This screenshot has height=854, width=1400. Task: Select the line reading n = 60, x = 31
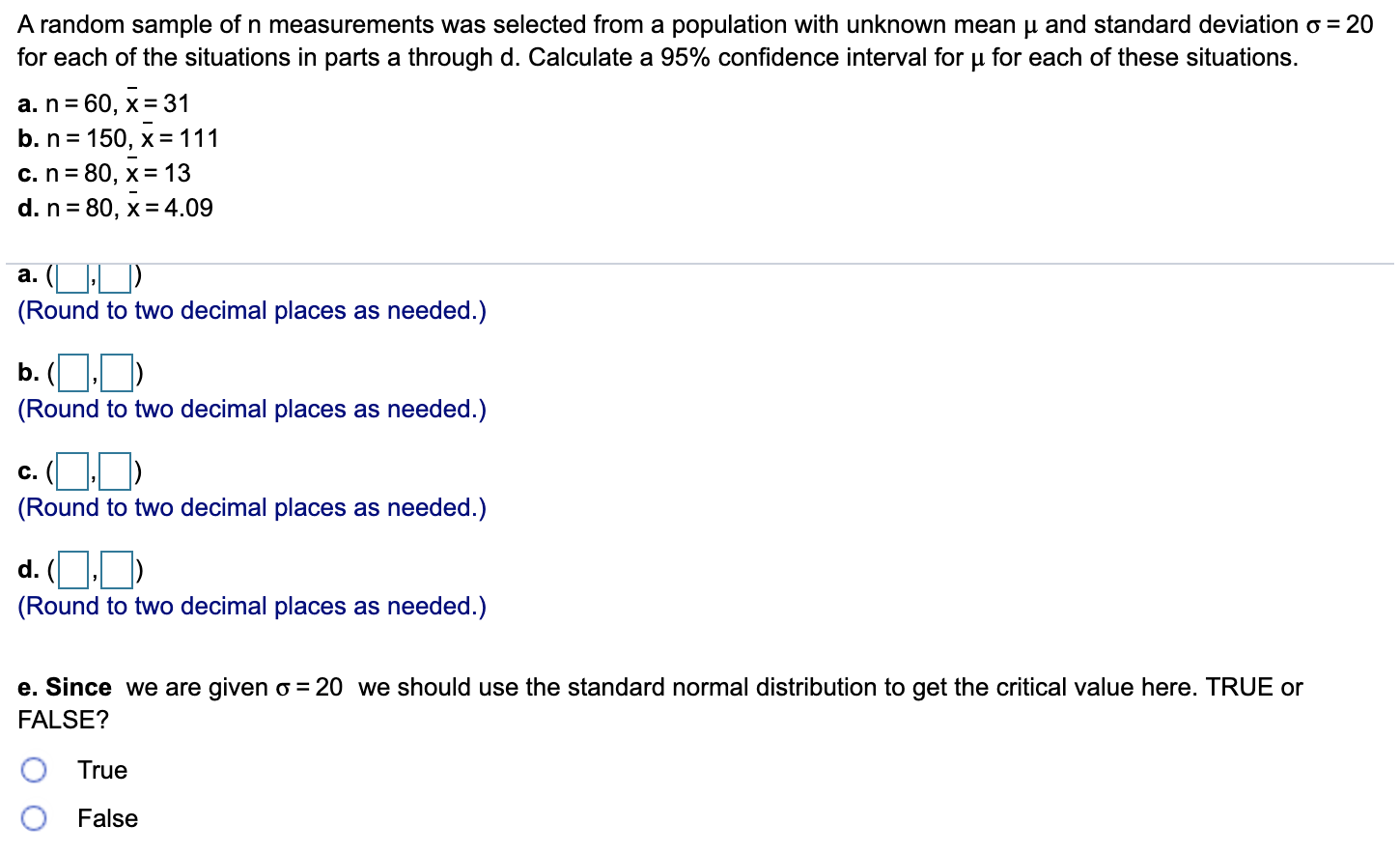(103, 103)
